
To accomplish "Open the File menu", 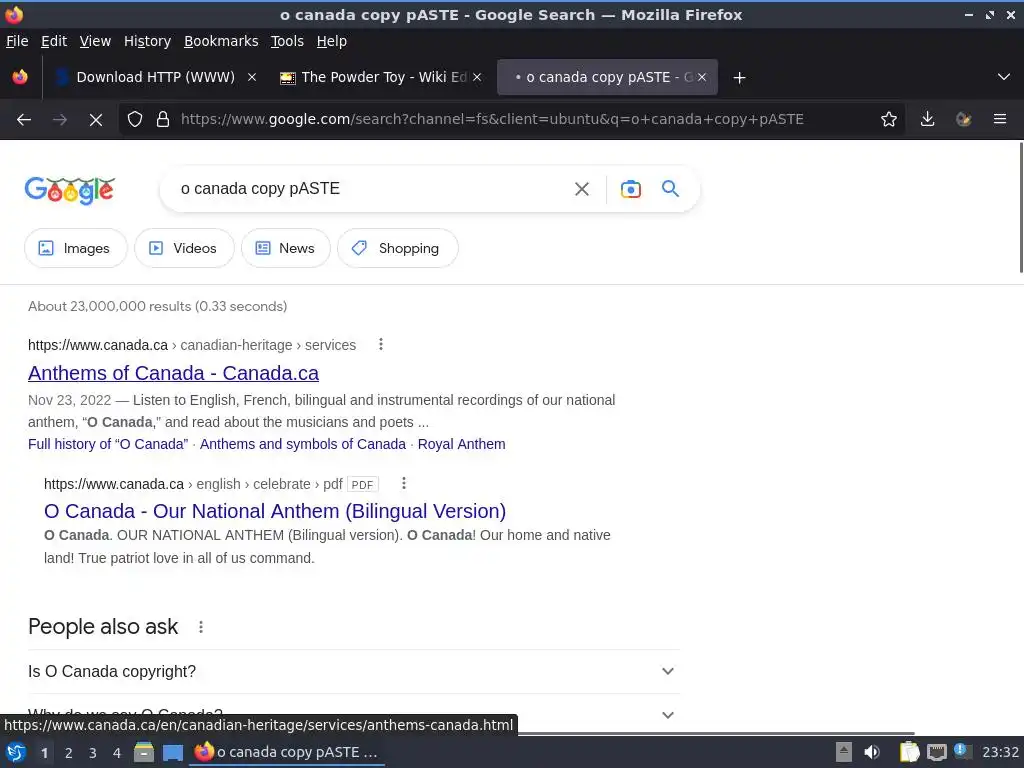I will click(17, 41).
